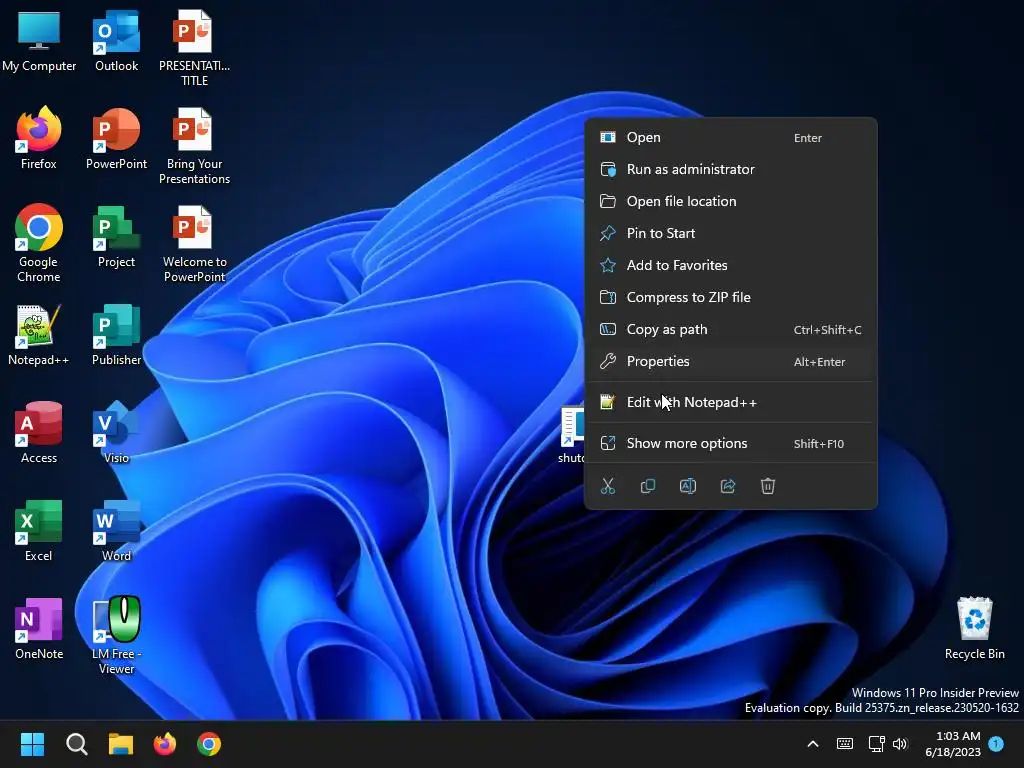Open My Computer desktop icon

point(39,40)
